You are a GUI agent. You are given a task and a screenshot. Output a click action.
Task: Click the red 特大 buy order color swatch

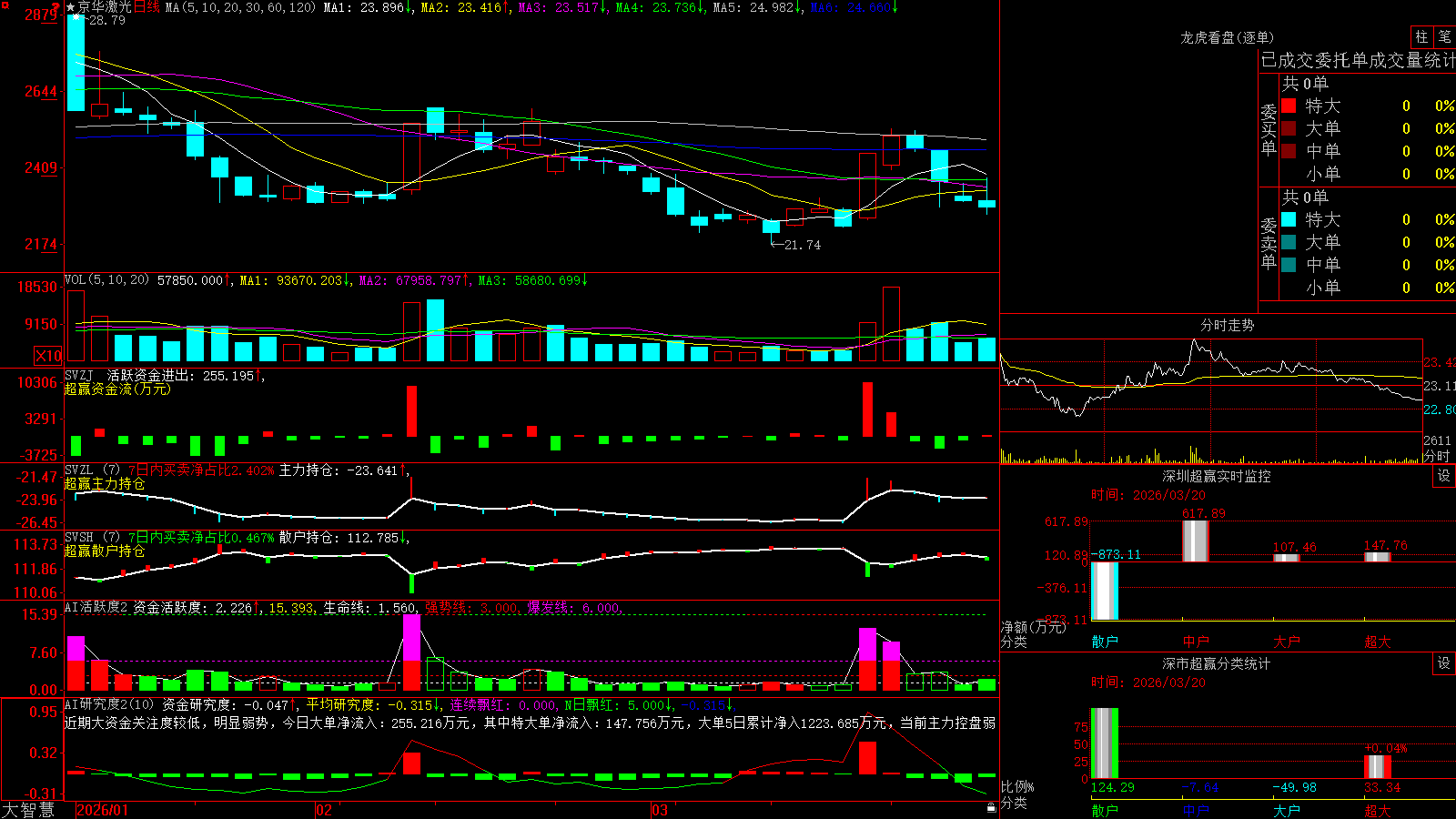pos(1289,106)
